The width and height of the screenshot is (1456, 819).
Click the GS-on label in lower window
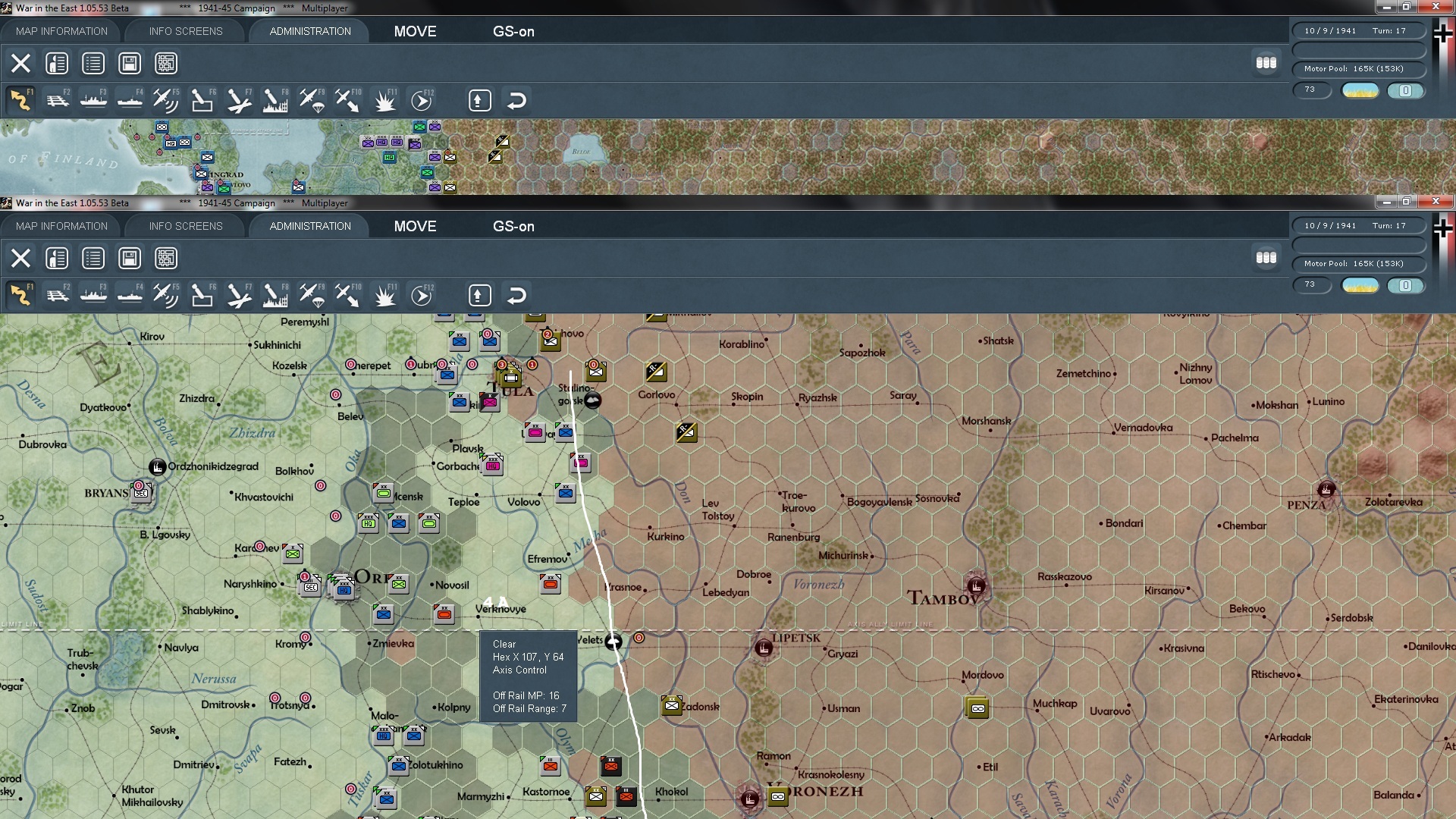click(513, 226)
